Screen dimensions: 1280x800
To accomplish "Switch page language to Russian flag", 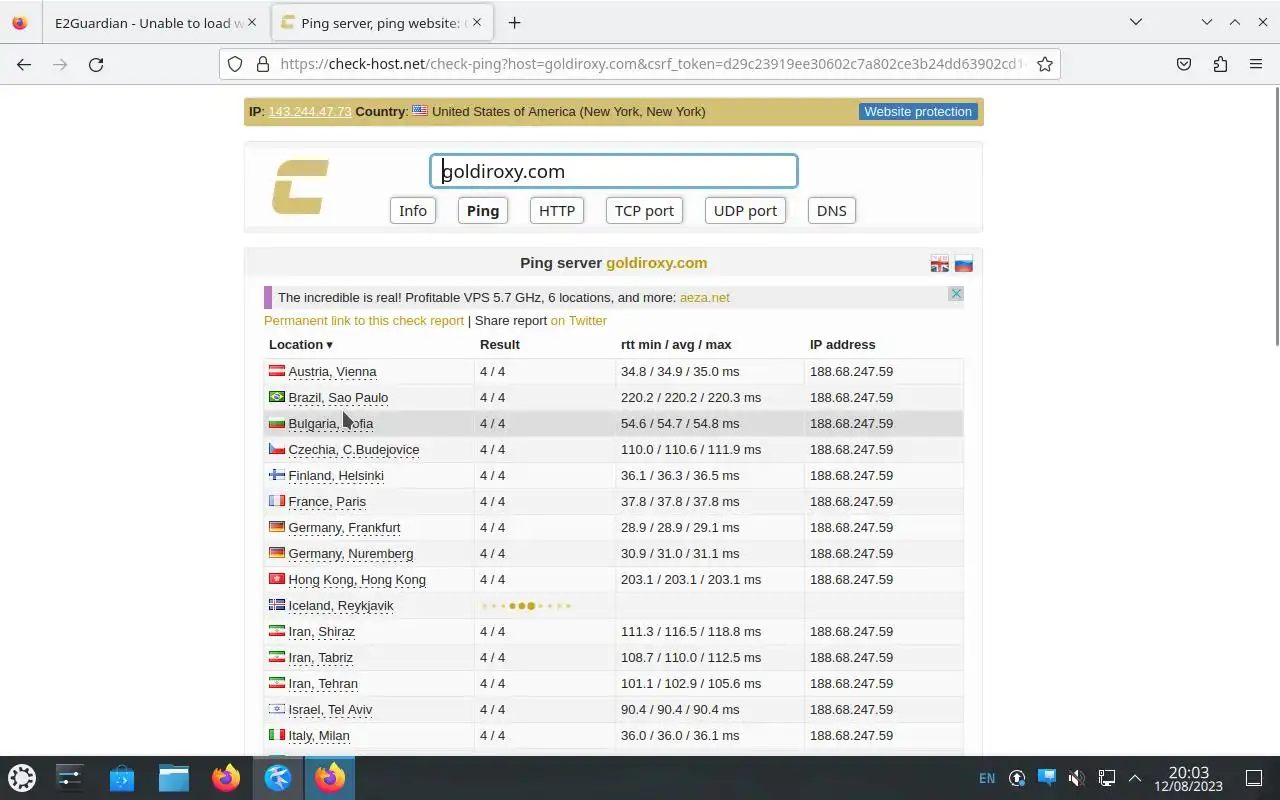I will point(964,264).
